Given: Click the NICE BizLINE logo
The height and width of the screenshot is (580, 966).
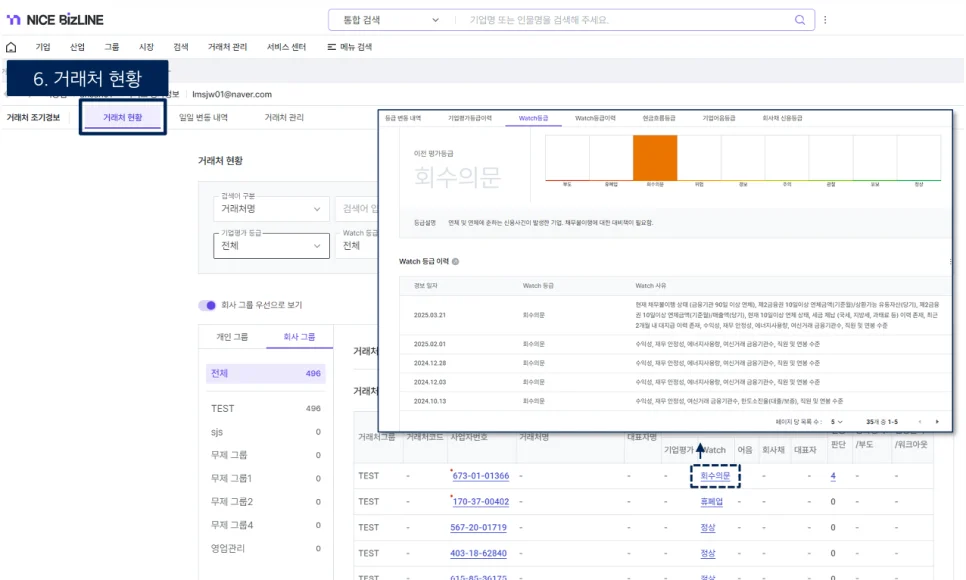Looking at the screenshot, I should pyautogui.click(x=55, y=20).
